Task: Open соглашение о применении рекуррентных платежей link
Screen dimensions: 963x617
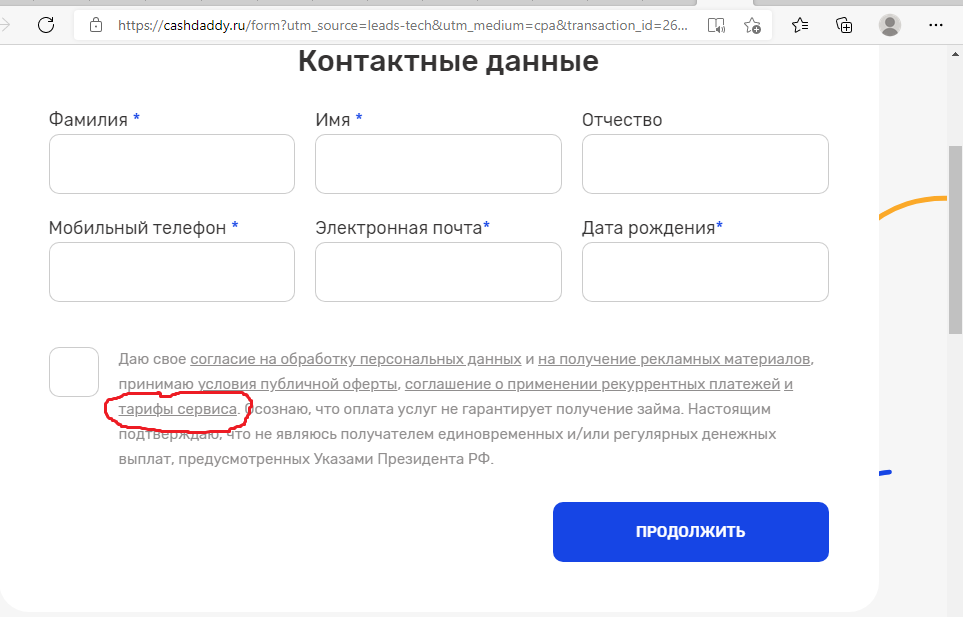Action: pos(592,384)
